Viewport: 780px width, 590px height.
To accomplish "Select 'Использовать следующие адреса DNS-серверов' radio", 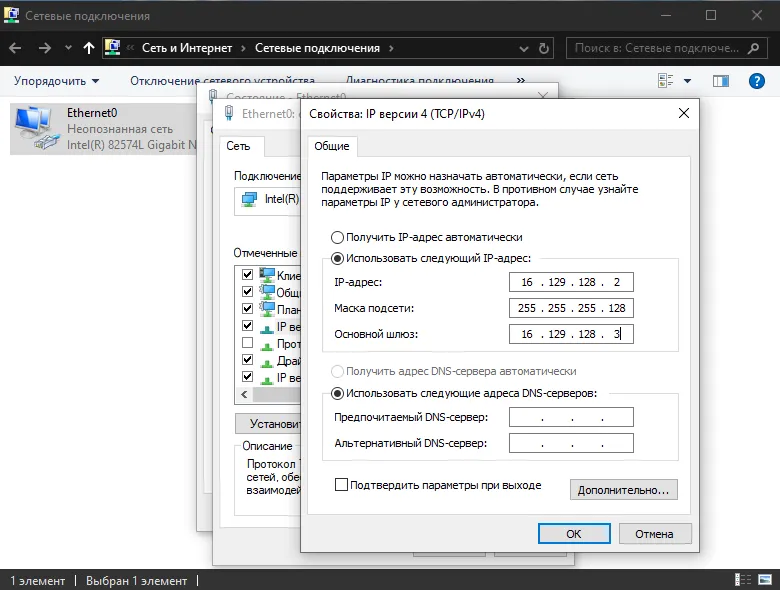I will 337,393.
